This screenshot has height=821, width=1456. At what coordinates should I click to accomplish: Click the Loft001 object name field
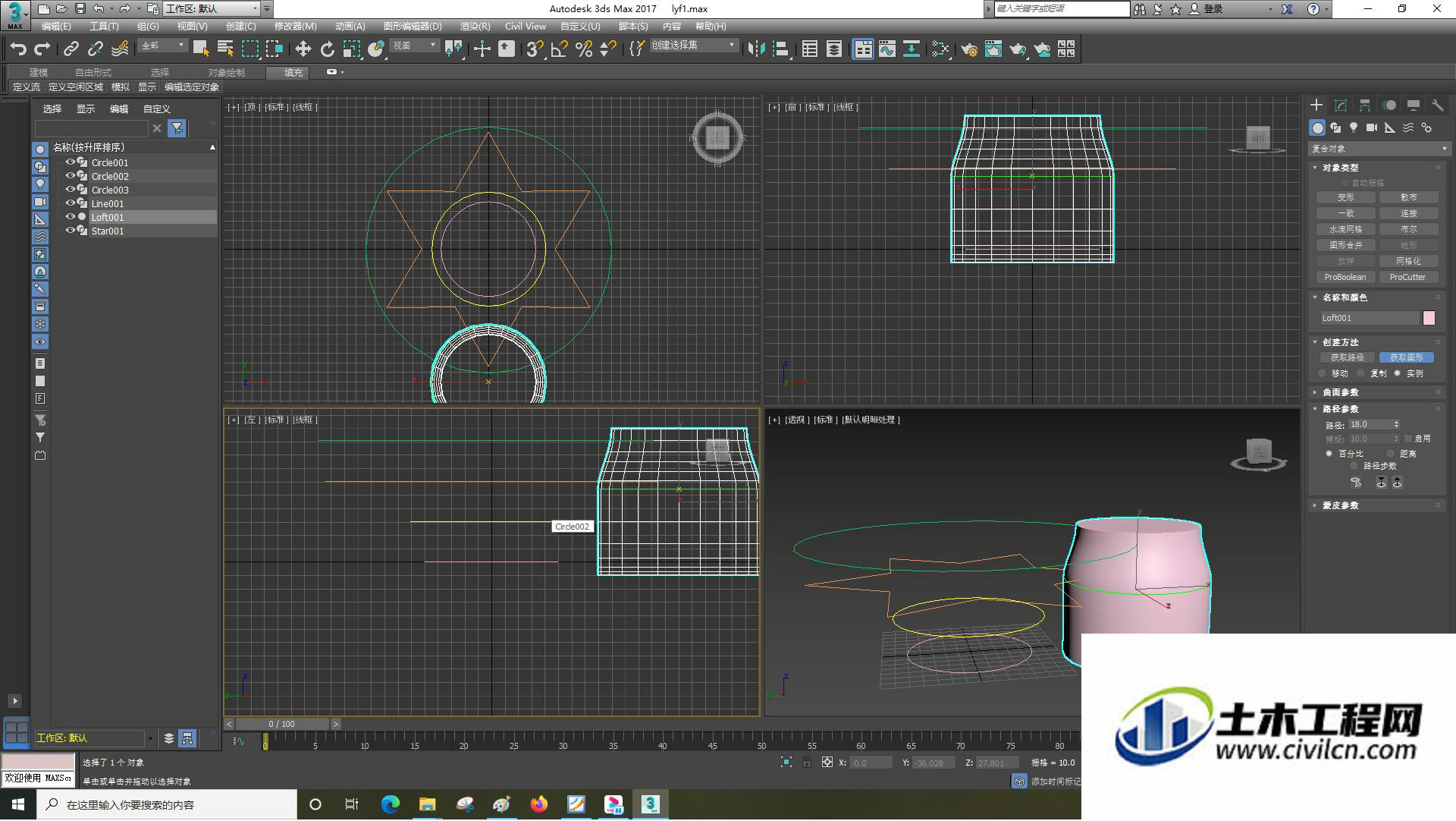tap(1370, 318)
